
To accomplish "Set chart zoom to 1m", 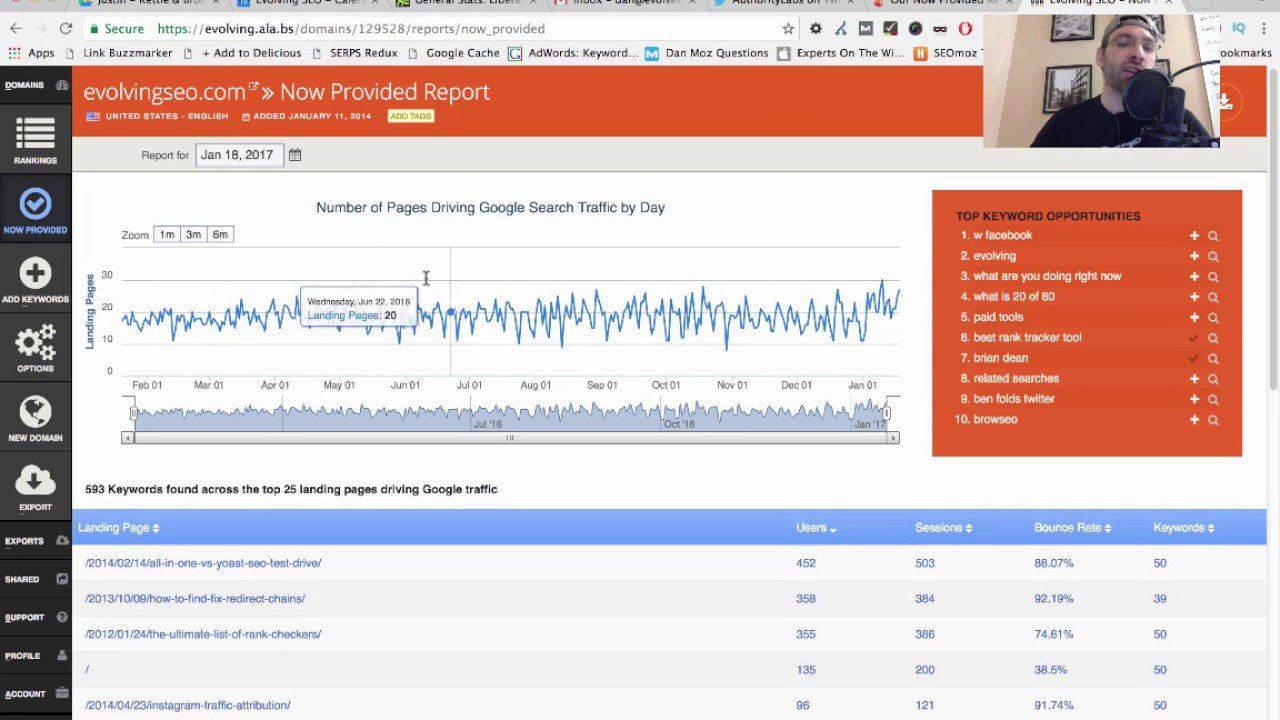I will click(167, 235).
